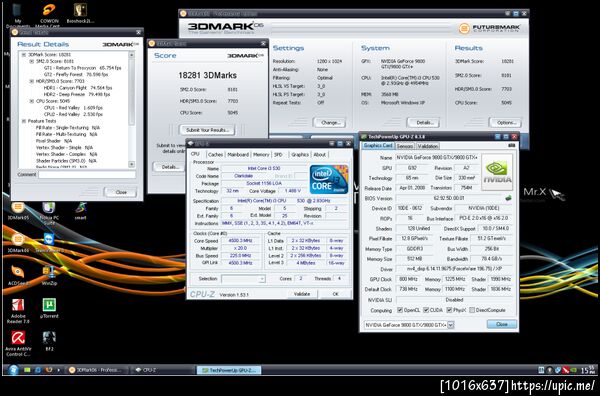Collapse the SM2.0 Score tree node
Screen dimensions: 600x396
[31, 61]
